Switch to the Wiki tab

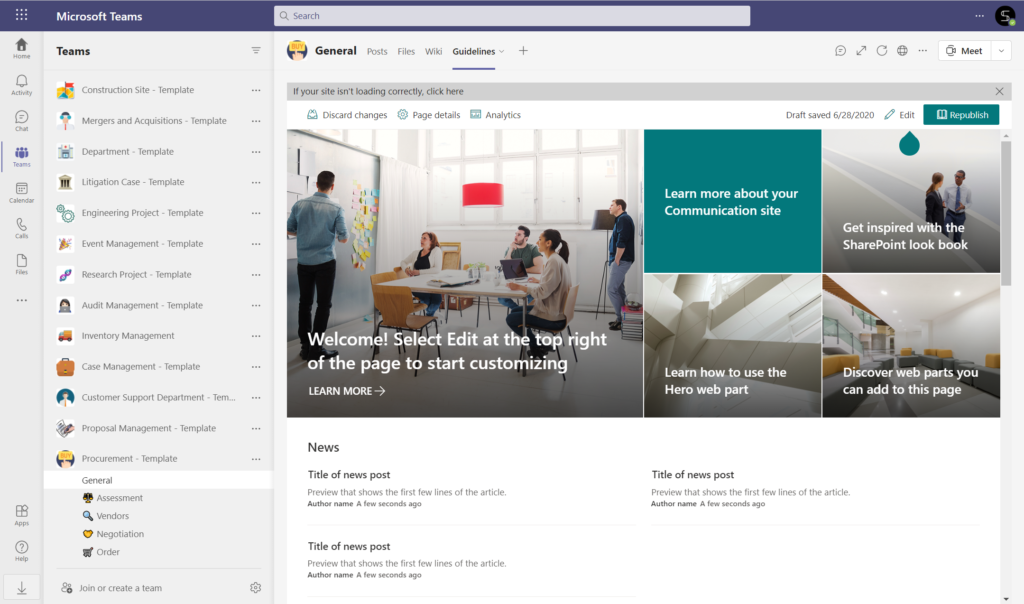(x=434, y=52)
